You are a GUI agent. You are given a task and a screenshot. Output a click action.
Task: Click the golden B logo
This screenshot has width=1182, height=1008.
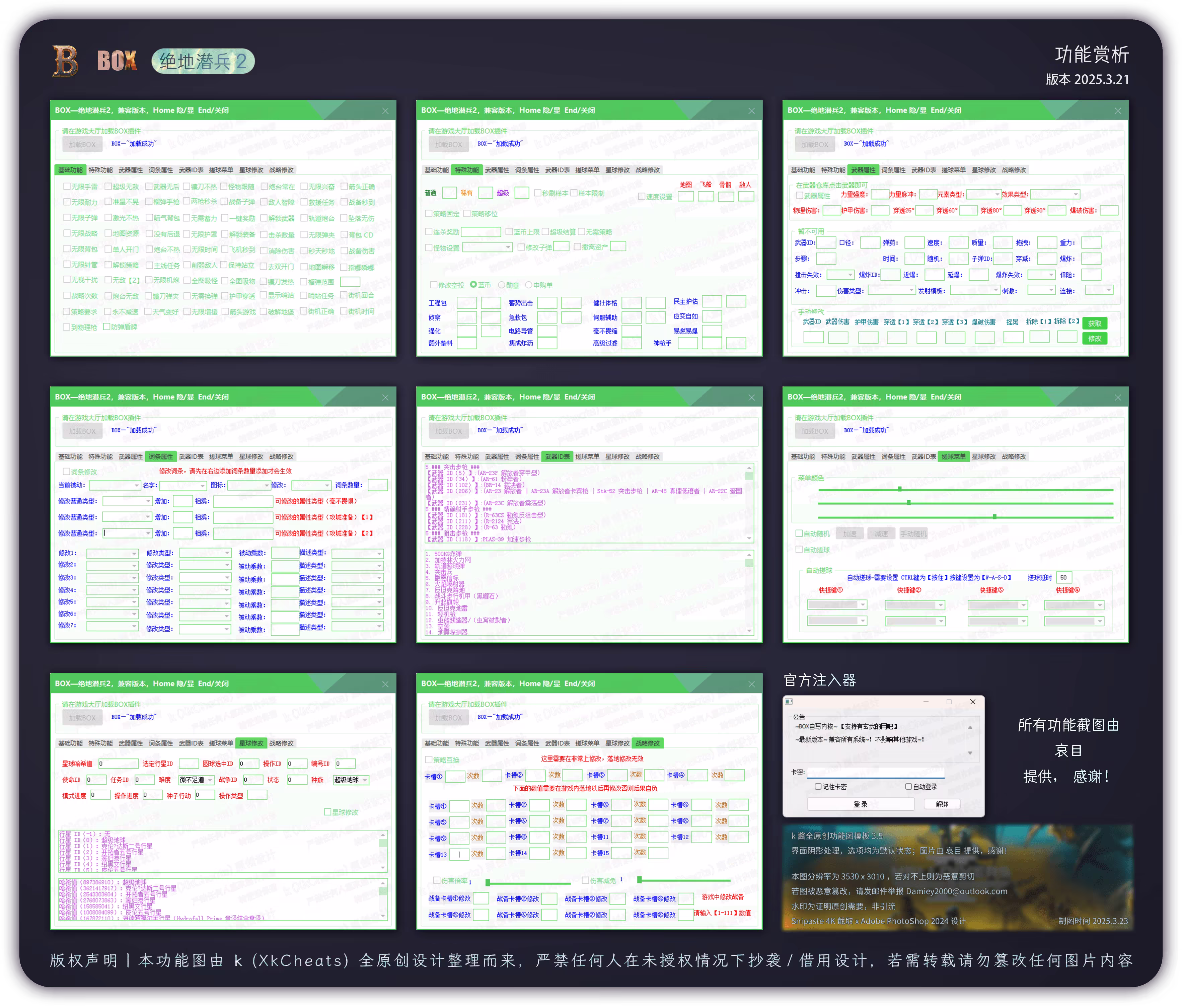click(66, 61)
